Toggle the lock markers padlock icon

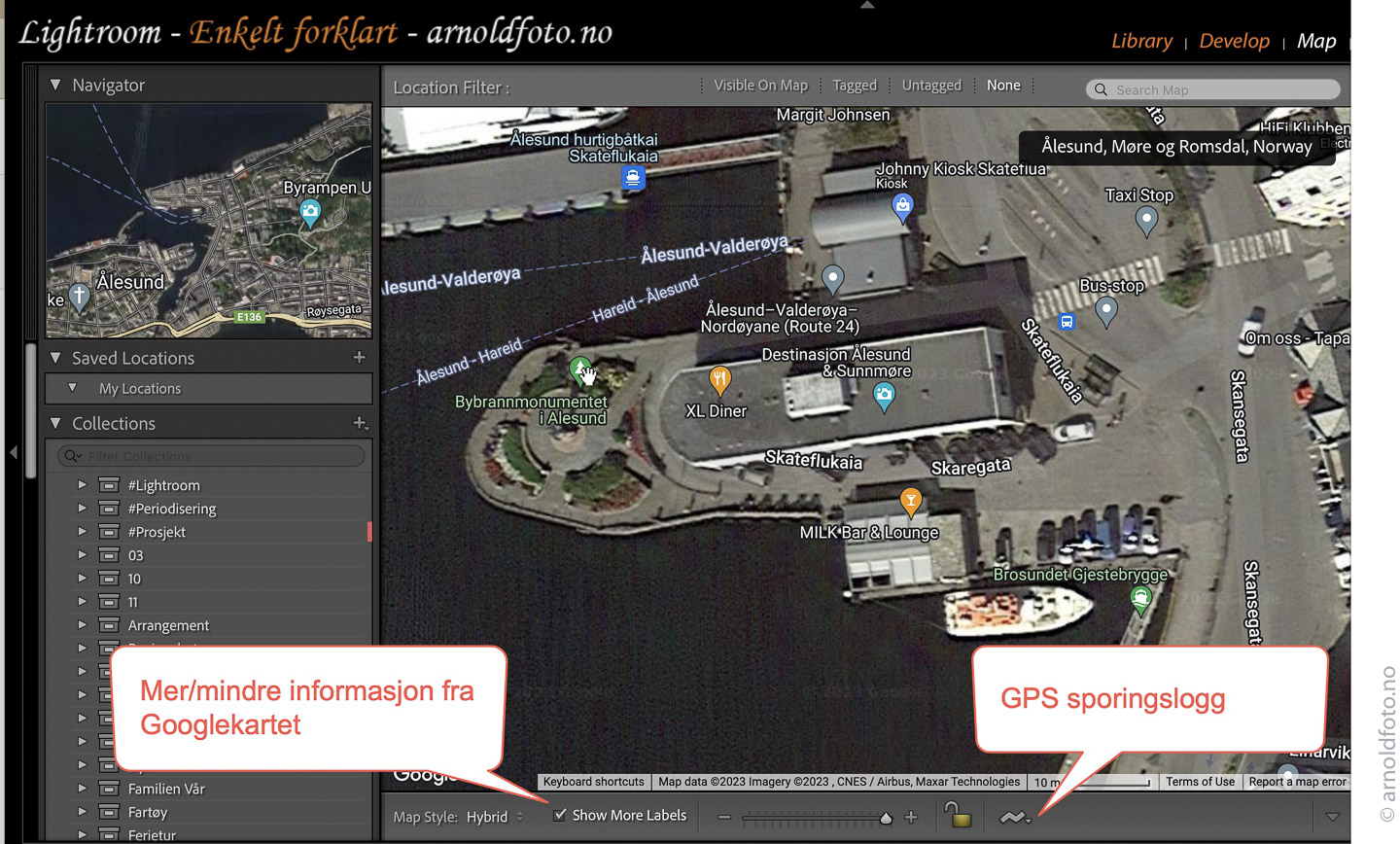click(958, 815)
